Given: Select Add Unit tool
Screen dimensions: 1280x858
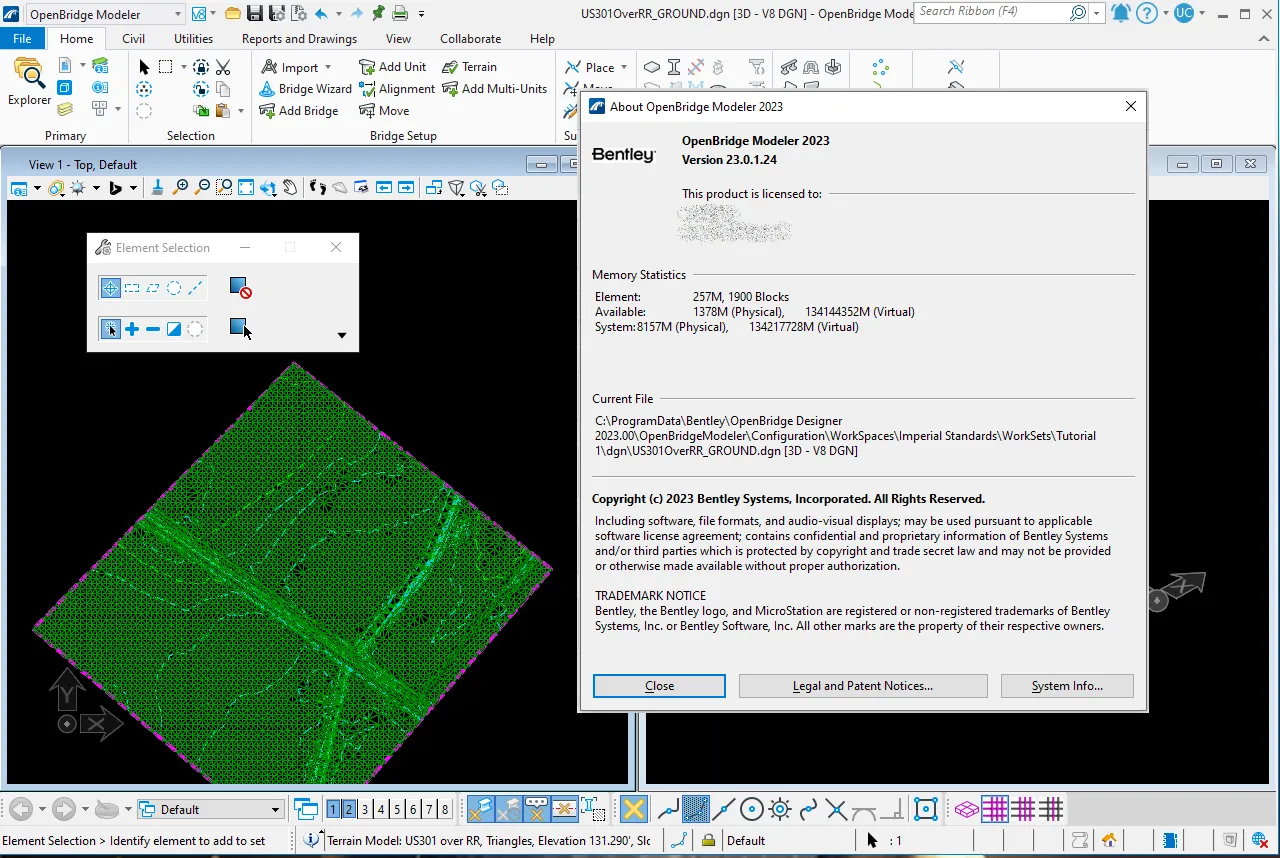Looking at the screenshot, I should pos(393,67).
